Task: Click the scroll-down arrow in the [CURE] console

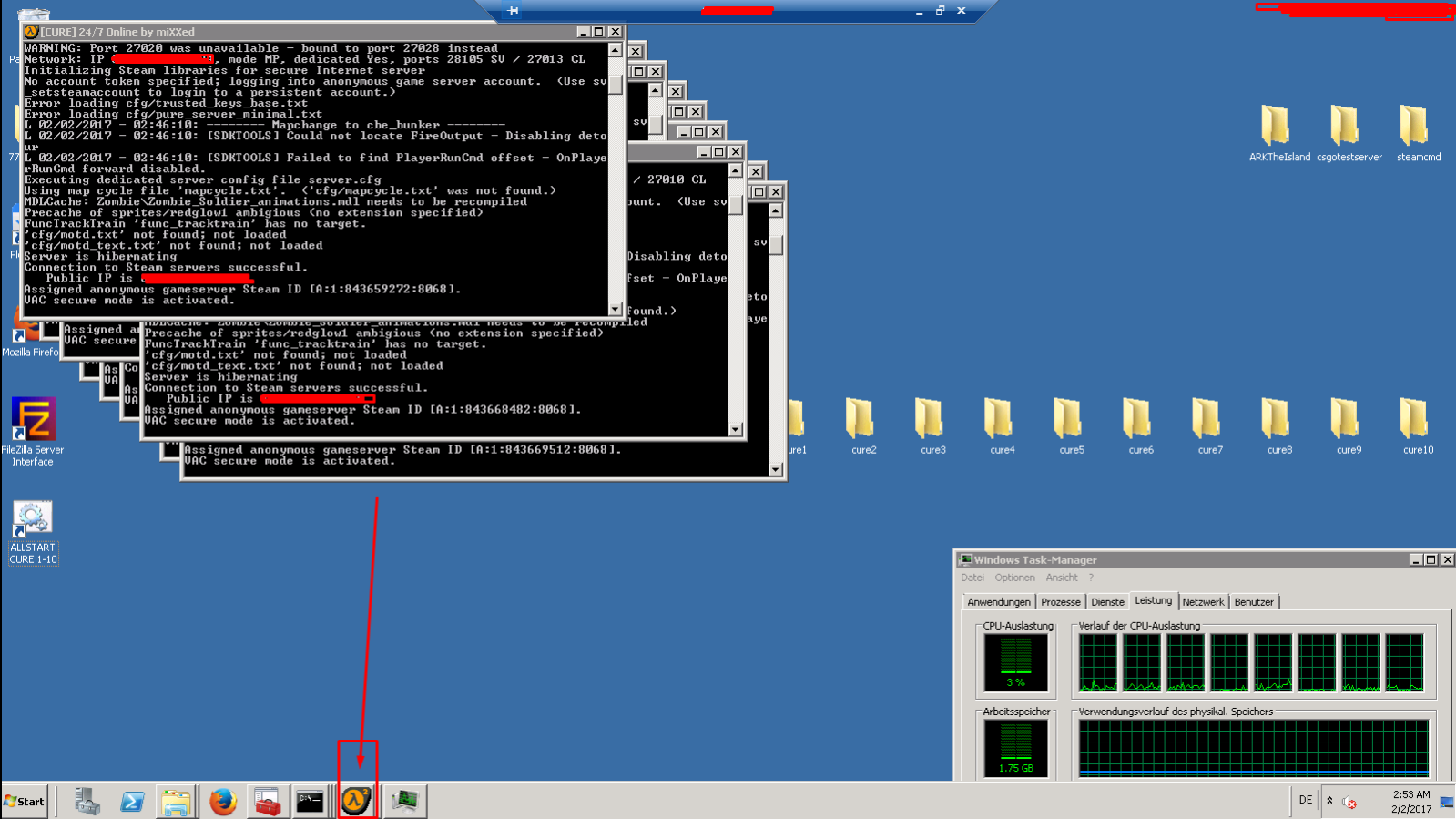Action: (x=616, y=309)
